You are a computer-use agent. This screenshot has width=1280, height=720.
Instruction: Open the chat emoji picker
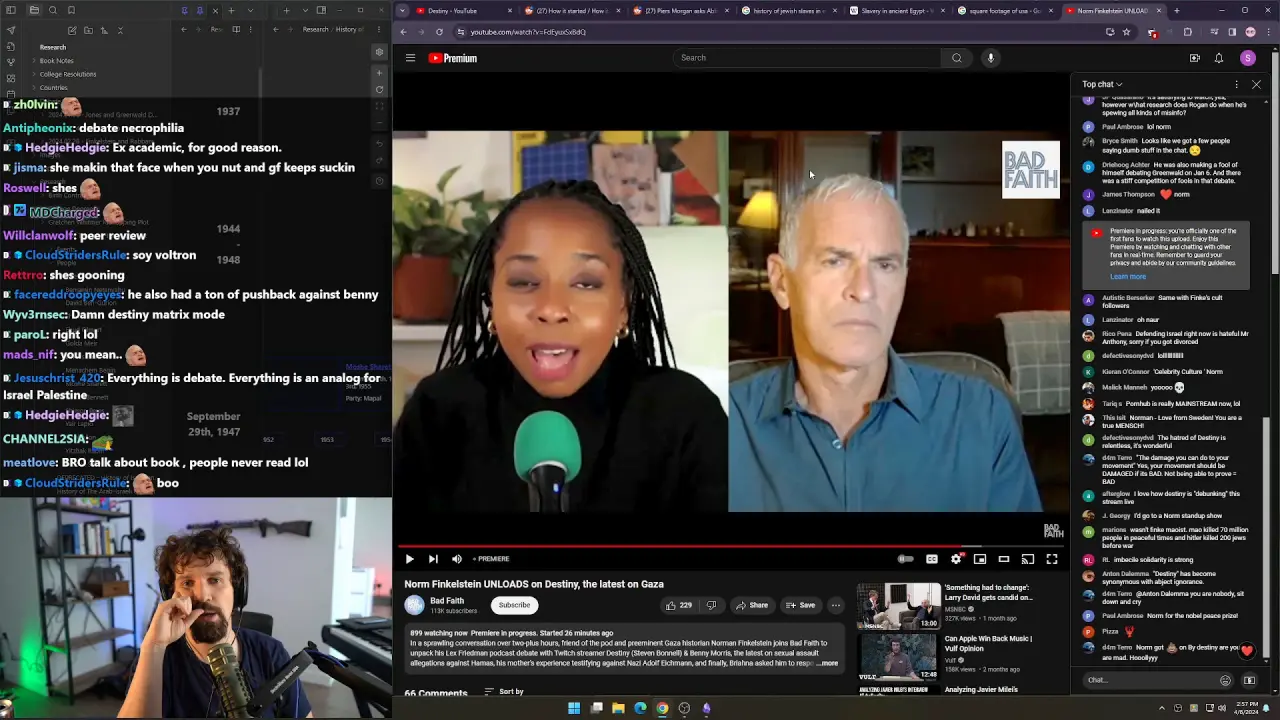click(1225, 680)
